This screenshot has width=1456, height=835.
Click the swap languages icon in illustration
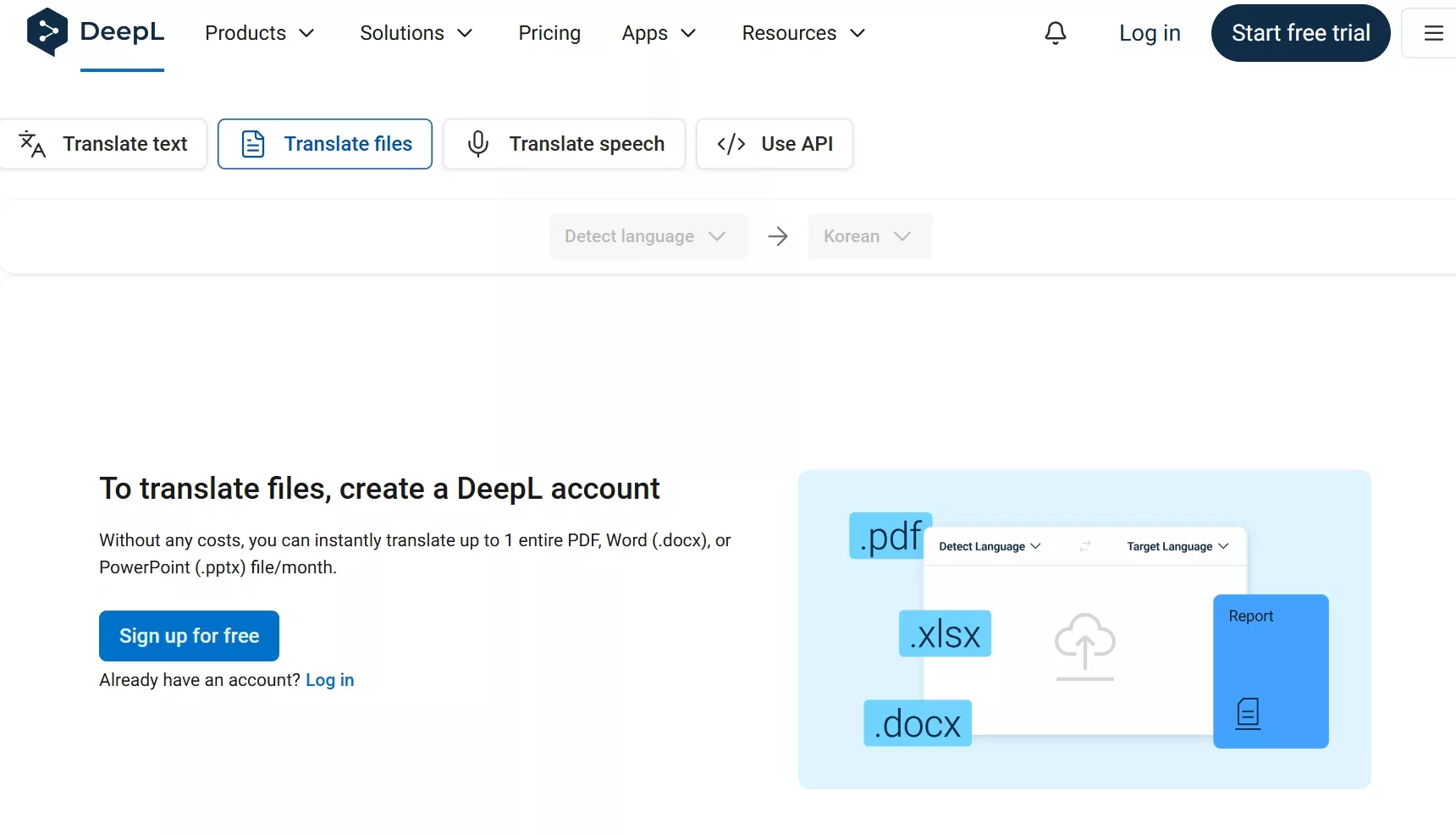pyautogui.click(x=1084, y=546)
